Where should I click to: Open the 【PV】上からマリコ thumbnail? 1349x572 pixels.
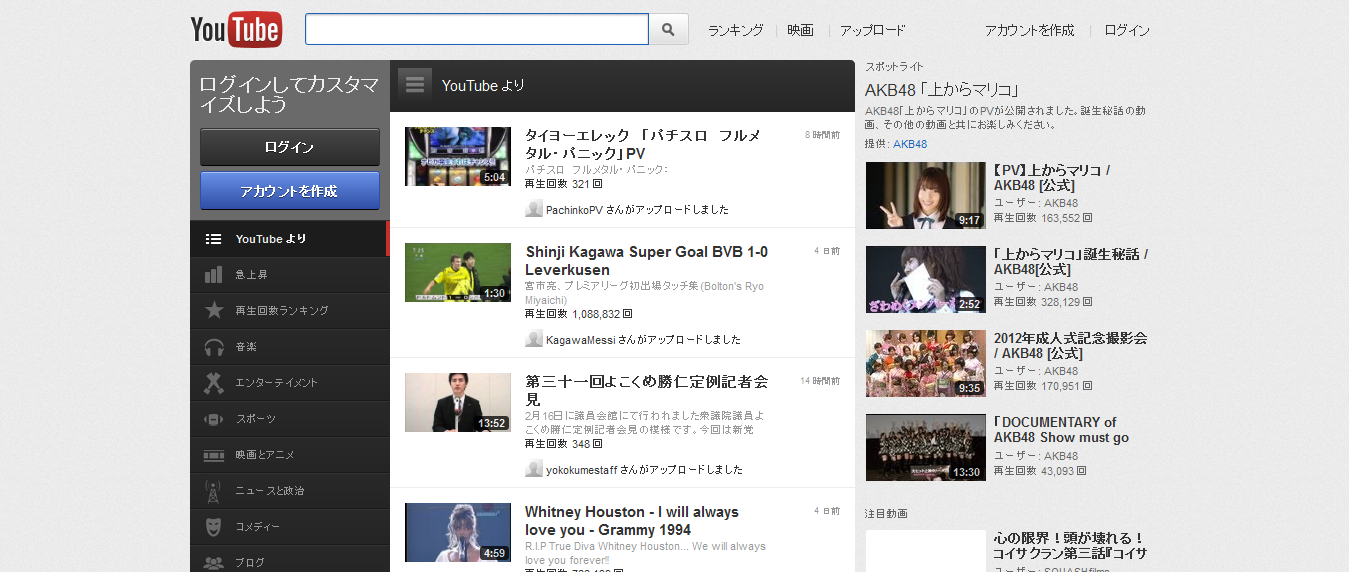(x=926, y=195)
